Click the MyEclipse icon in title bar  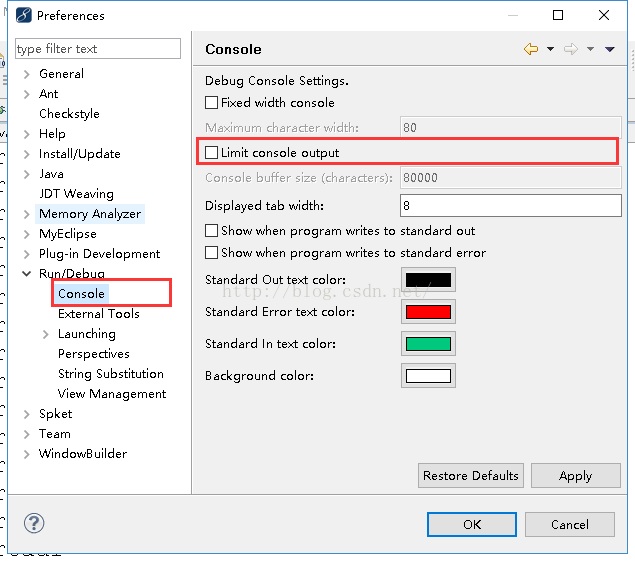tap(23, 15)
